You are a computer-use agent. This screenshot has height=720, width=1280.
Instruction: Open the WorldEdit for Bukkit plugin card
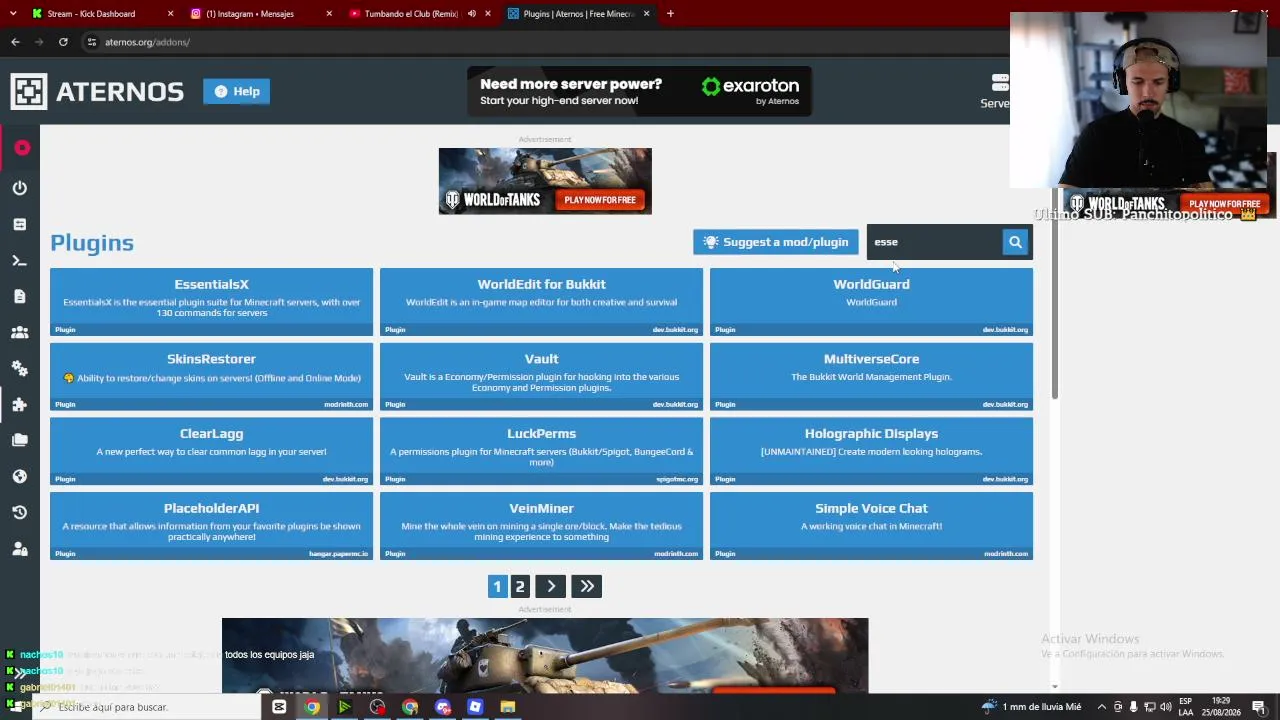tap(541, 302)
